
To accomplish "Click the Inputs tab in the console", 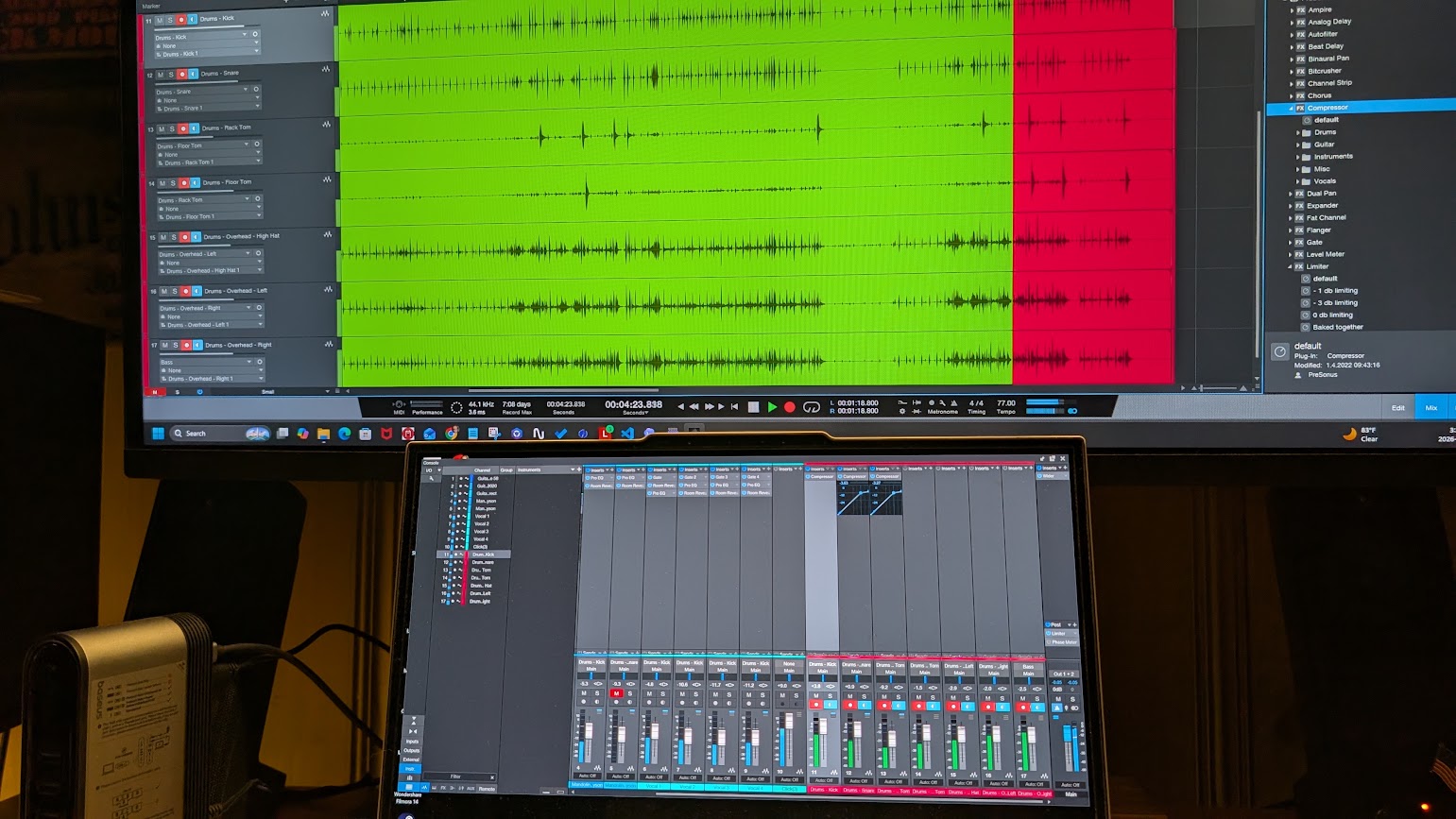I will [411, 742].
